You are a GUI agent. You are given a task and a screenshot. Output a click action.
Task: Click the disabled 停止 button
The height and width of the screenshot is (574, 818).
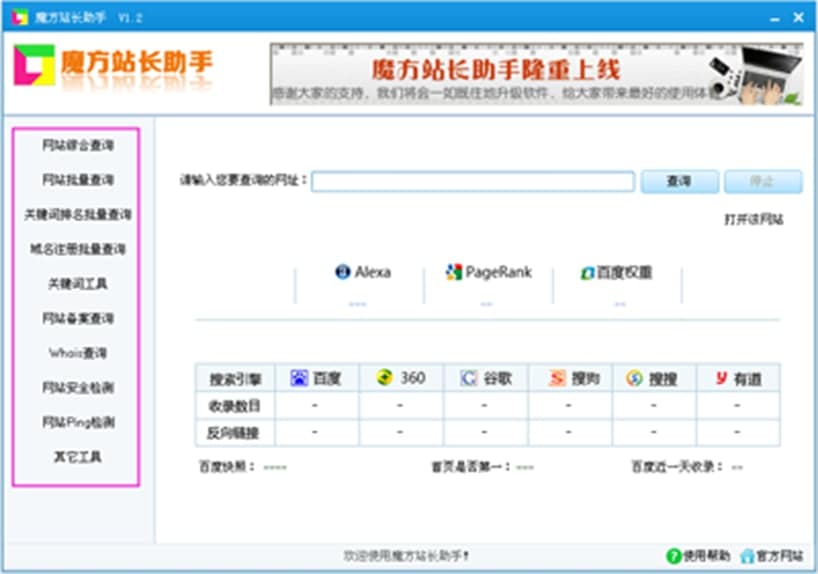[763, 182]
